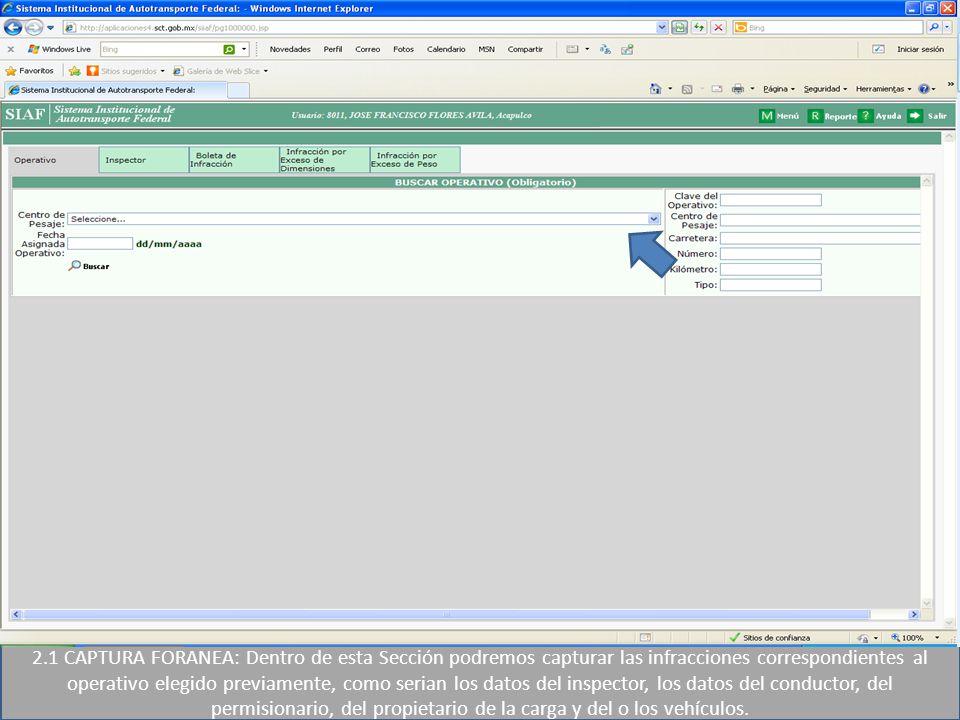
Task: Open Infracción por Exceso de Peso tab
Action: [415, 160]
